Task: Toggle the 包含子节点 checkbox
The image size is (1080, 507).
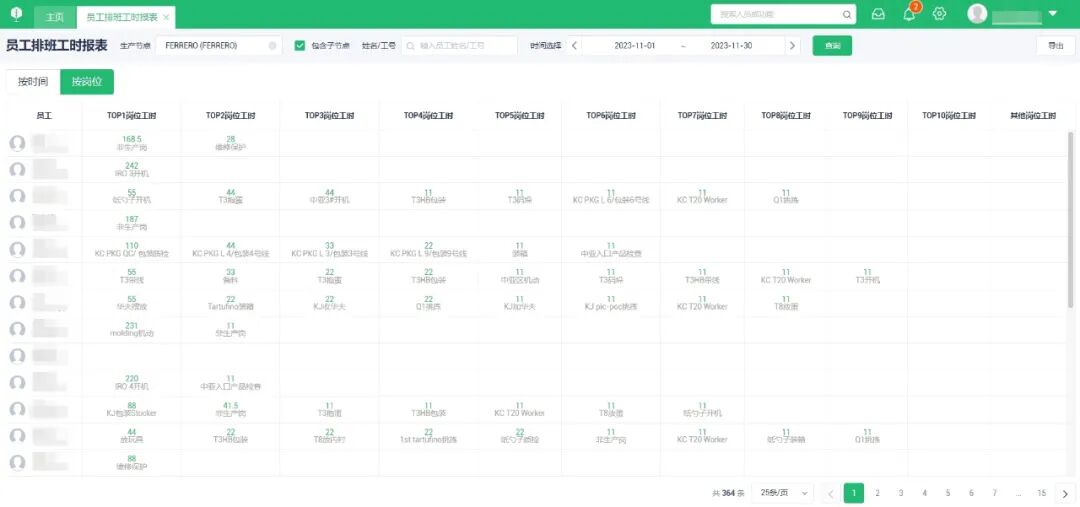Action: click(300, 45)
